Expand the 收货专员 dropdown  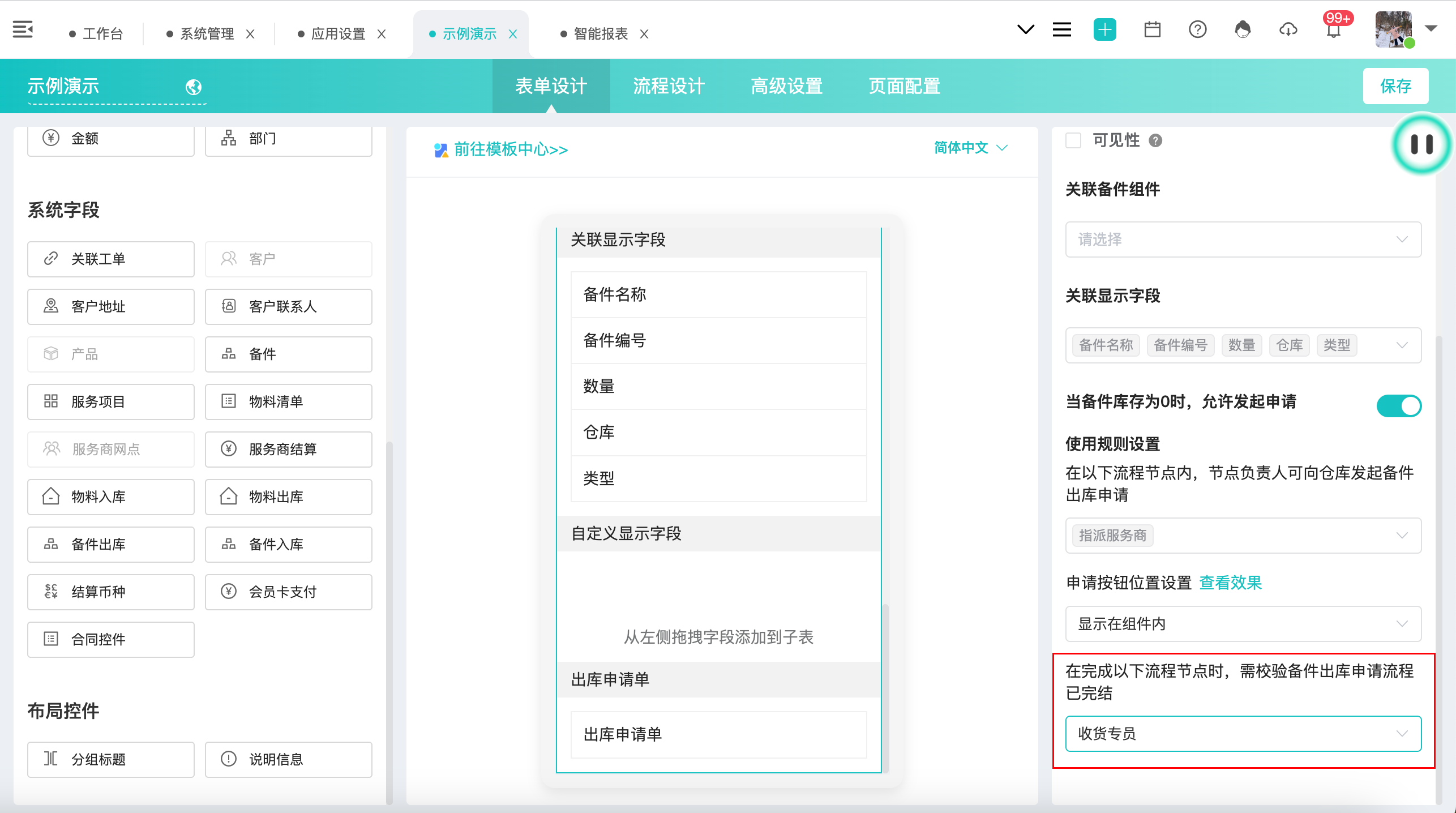click(1243, 734)
